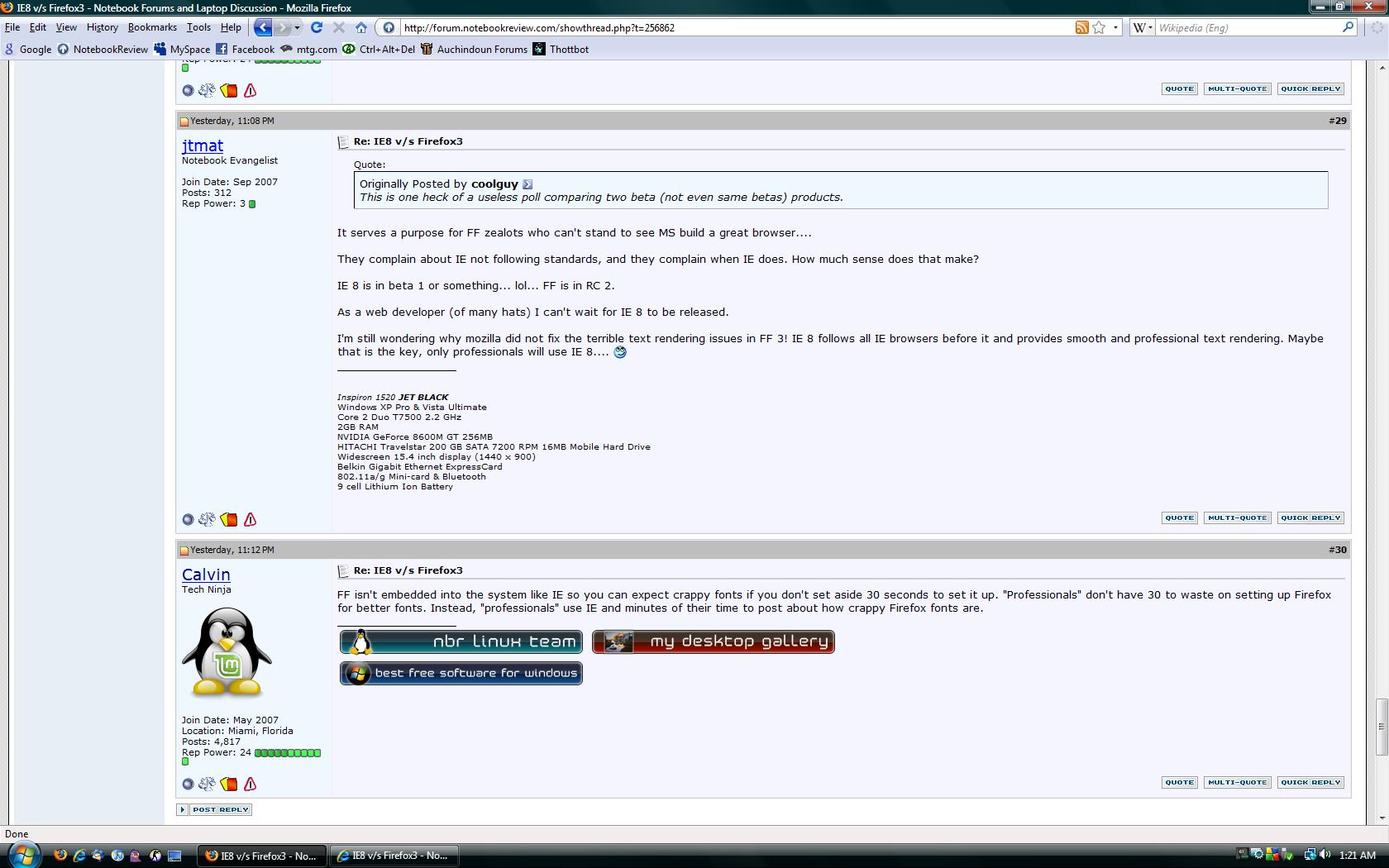1389x868 pixels.
Task: Open the bookmark star dropdown arrow
Action: (x=1115, y=27)
